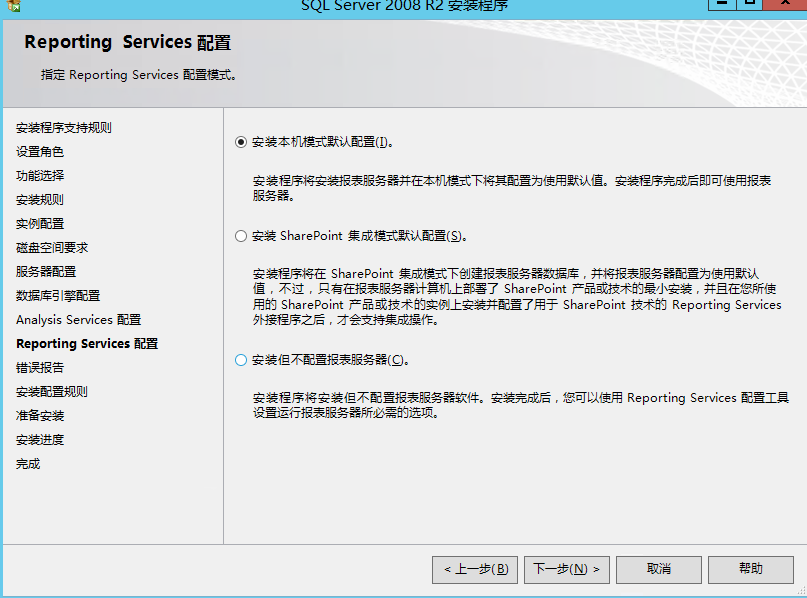Click unconfigured install description paragraph
Screen dimensions: 807x598
click(x=520, y=405)
